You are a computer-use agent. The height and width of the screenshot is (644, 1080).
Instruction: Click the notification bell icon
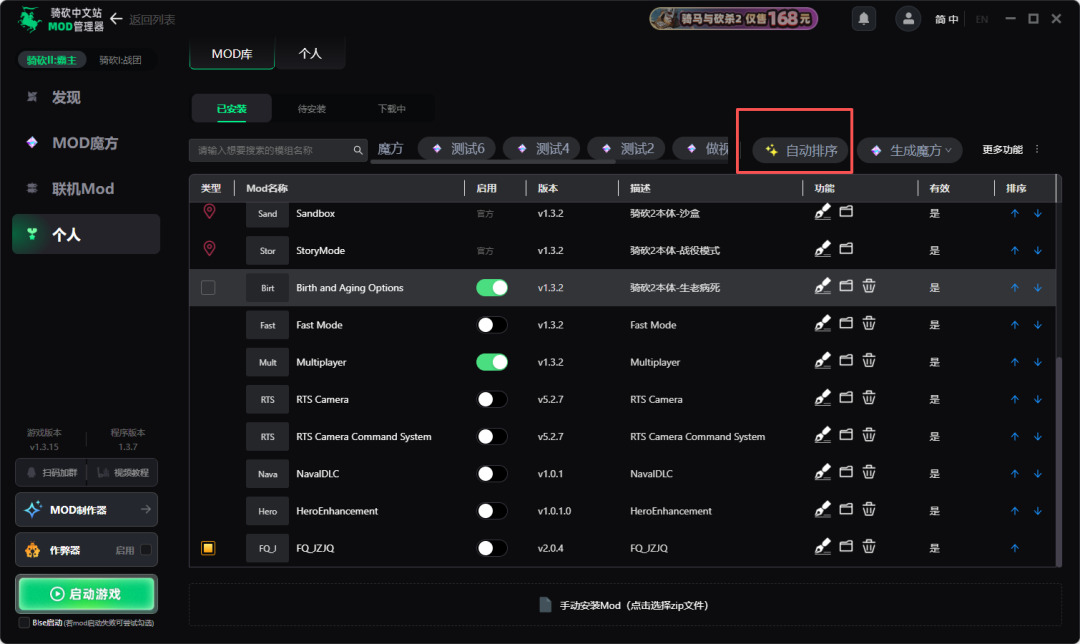pos(864,19)
